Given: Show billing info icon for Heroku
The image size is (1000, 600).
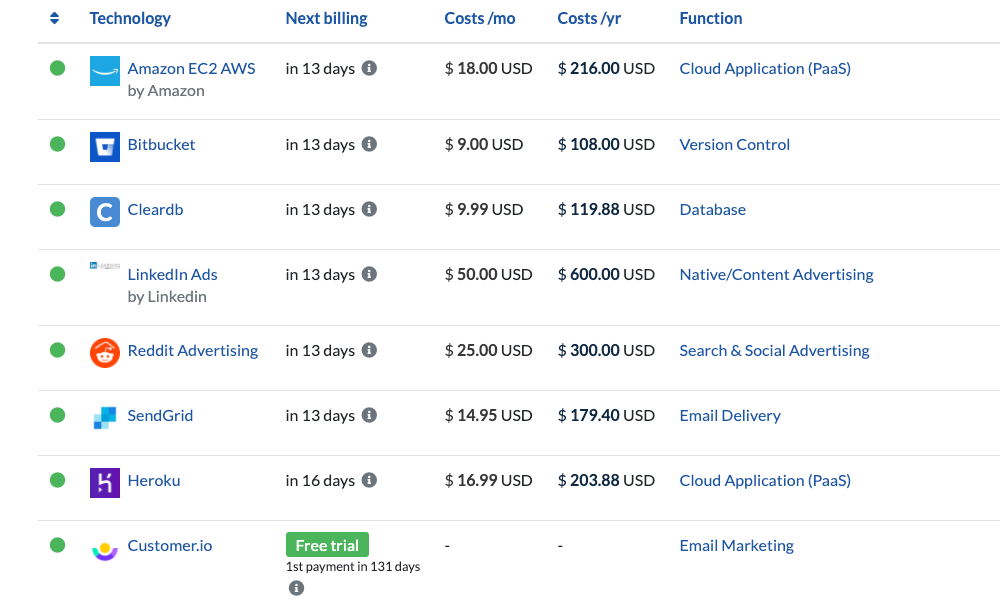Looking at the screenshot, I should (x=369, y=480).
